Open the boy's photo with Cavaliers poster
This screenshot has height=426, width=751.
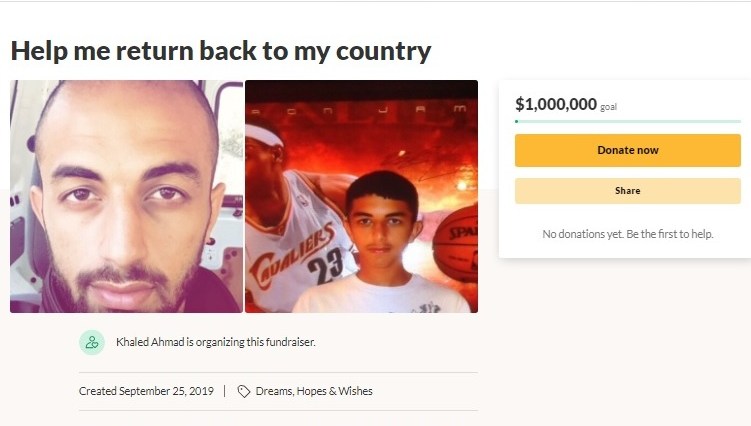point(361,196)
